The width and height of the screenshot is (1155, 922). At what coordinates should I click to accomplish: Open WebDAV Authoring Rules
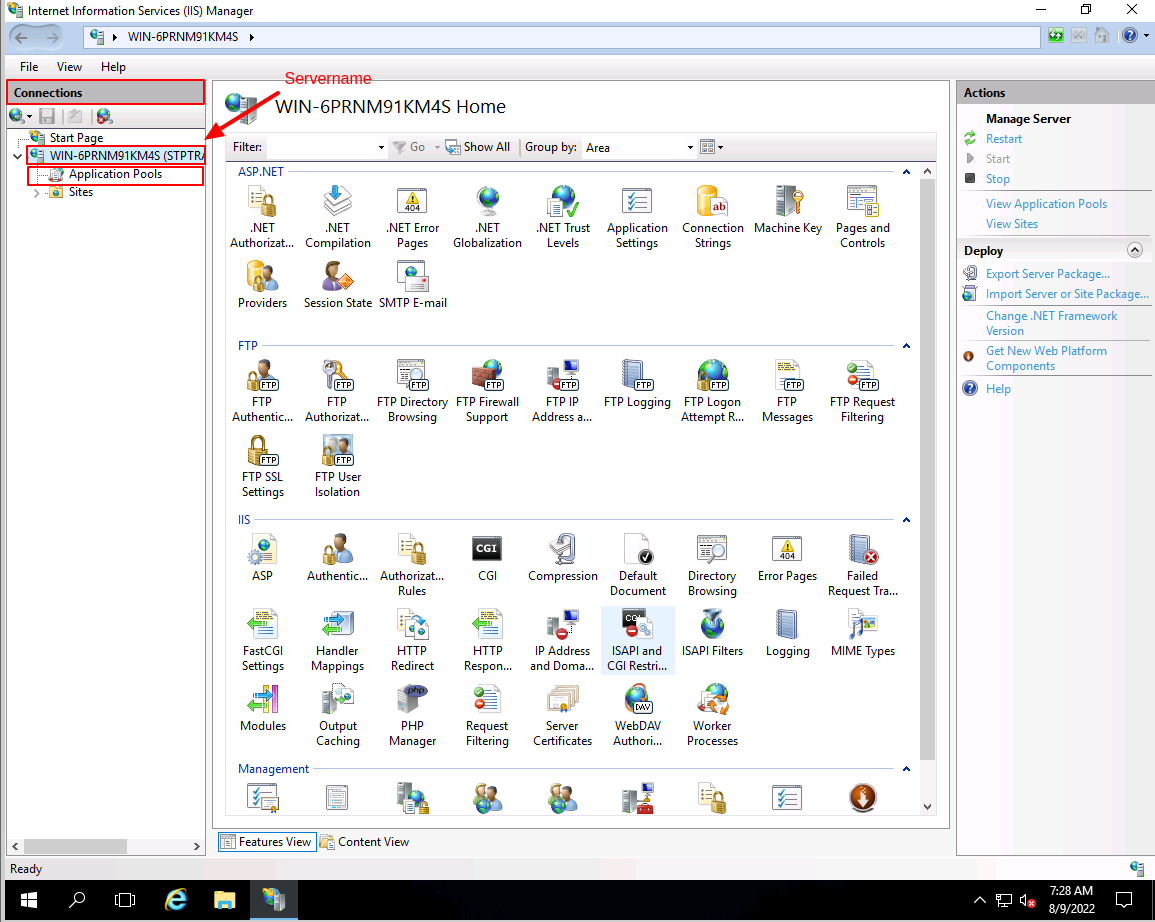click(638, 716)
